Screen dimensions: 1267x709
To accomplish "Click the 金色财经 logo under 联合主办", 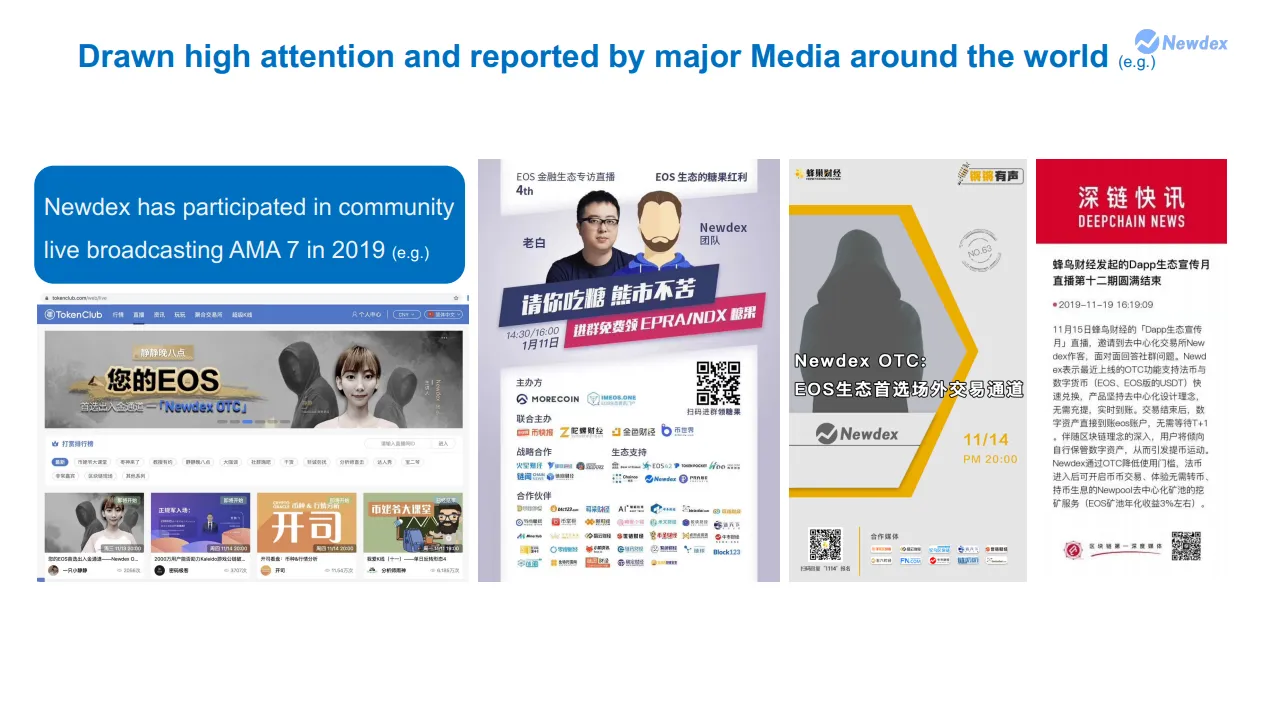I will click(632, 432).
